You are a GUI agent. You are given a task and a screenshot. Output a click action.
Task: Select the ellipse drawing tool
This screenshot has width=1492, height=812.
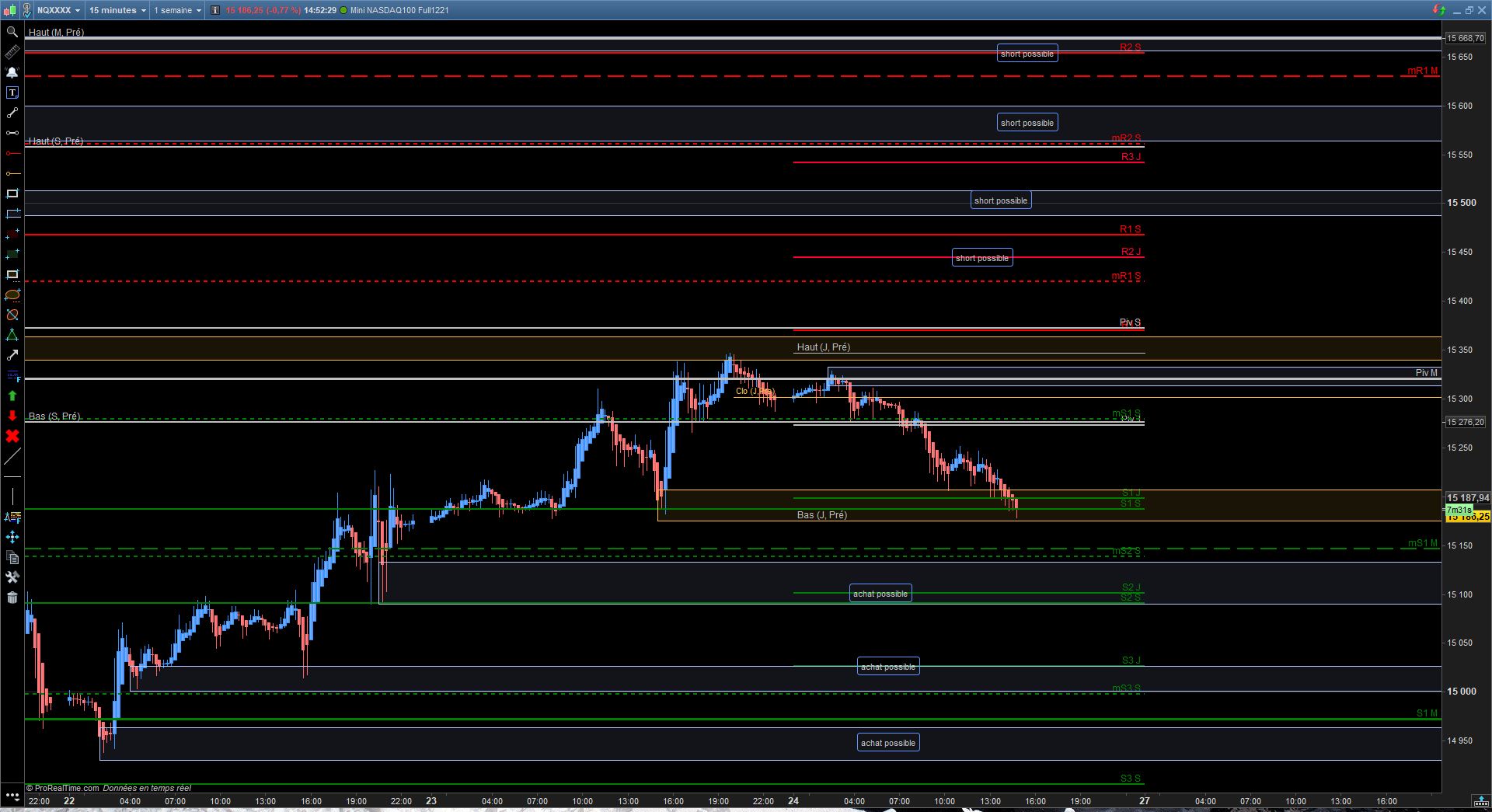(12, 294)
